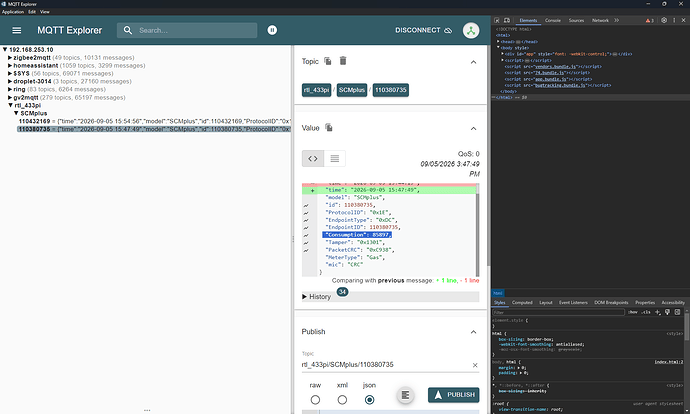
Task: Pause incoming updates with the pause icon
Action: click(x=272, y=30)
